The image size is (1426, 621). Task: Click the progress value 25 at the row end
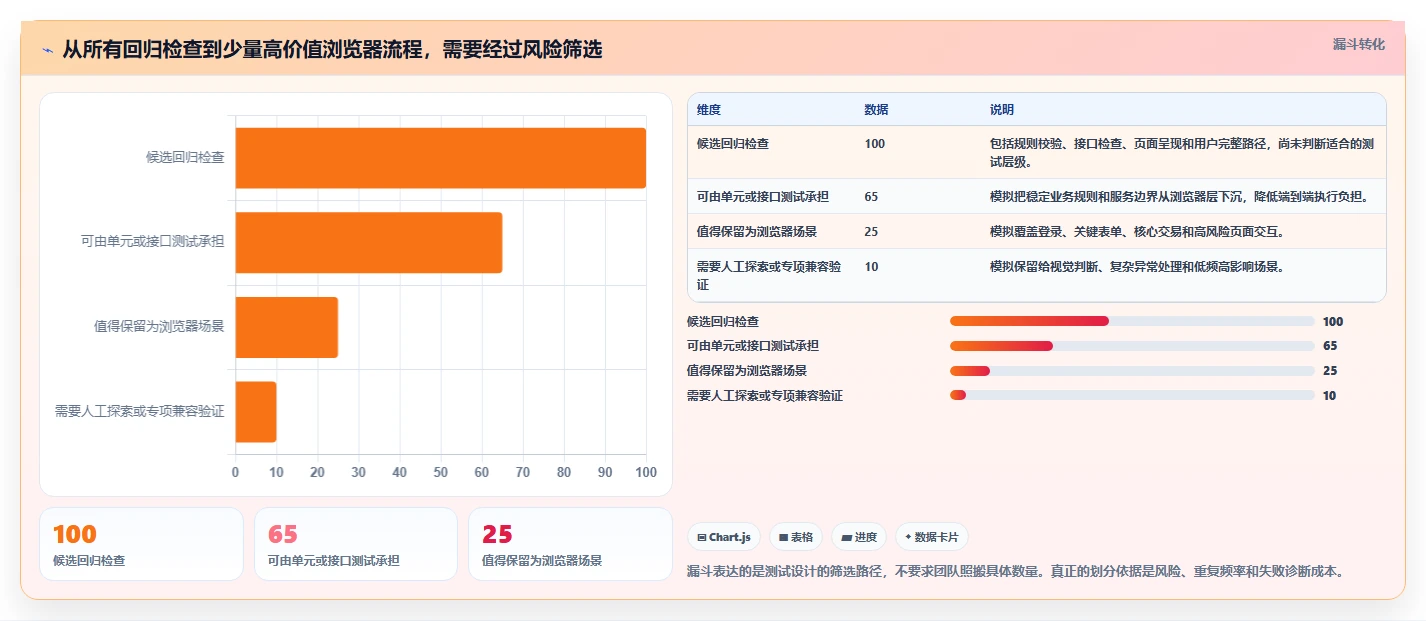1330,371
